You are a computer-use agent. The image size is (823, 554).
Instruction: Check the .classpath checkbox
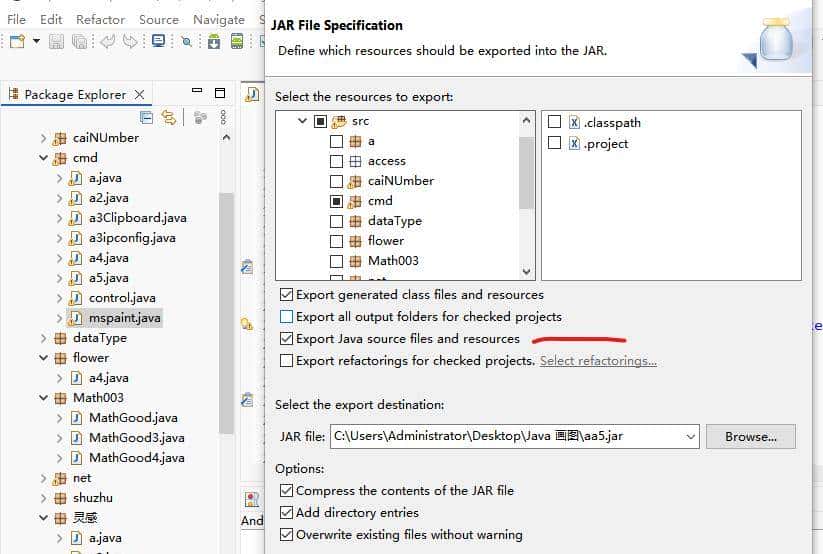pyautogui.click(x=554, y=122)
